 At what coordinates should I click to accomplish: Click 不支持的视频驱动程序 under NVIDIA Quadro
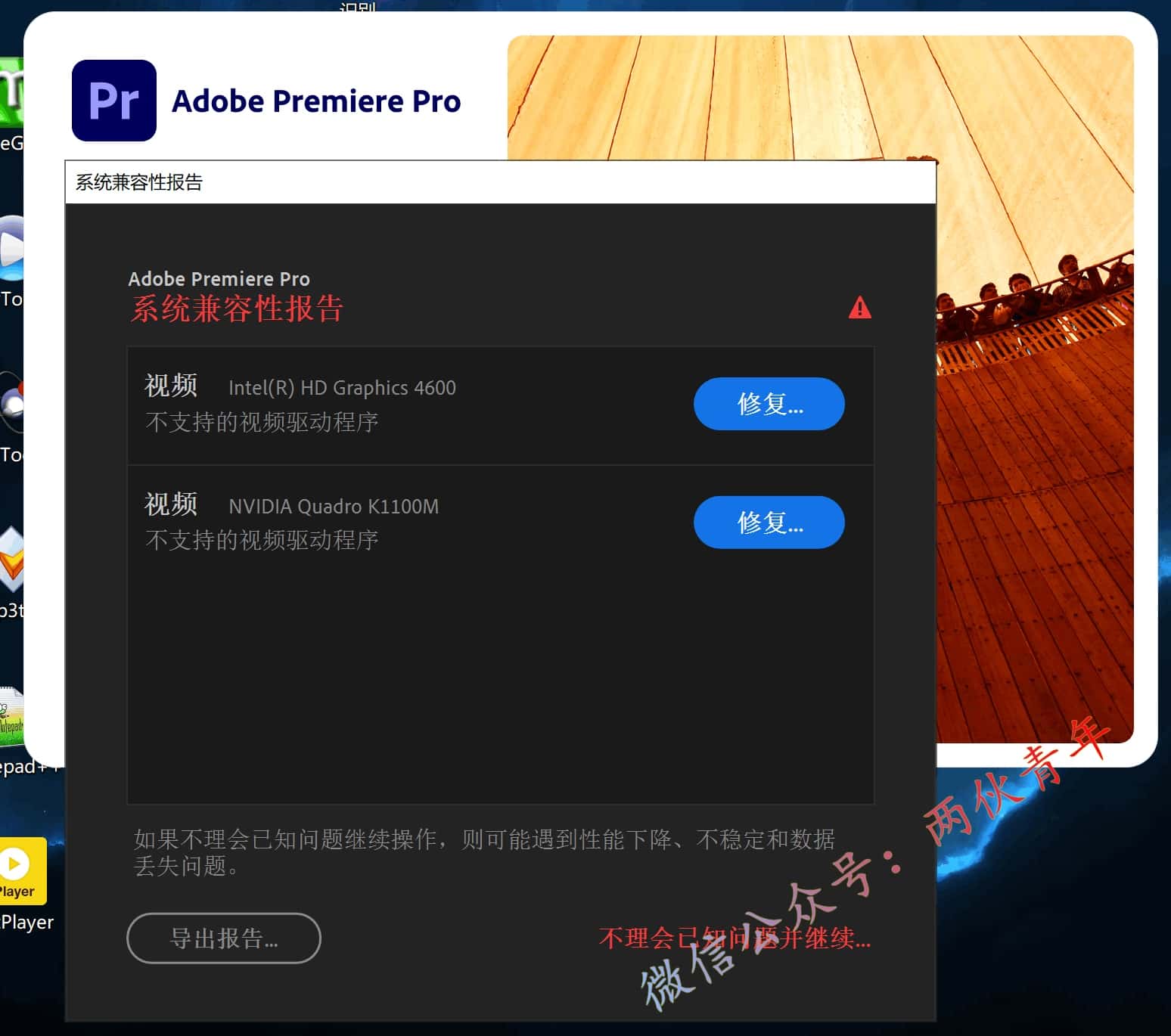coord(262,541)
